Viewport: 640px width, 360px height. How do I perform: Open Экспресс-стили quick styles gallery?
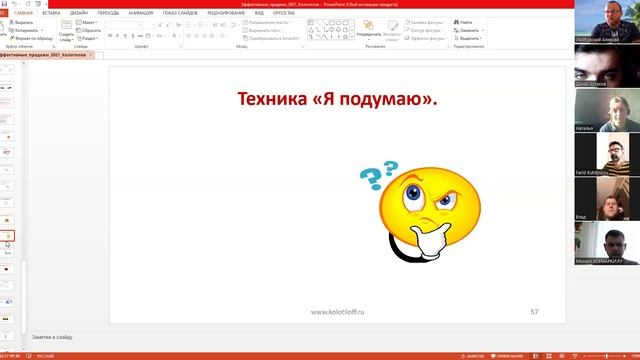(392, 31)
